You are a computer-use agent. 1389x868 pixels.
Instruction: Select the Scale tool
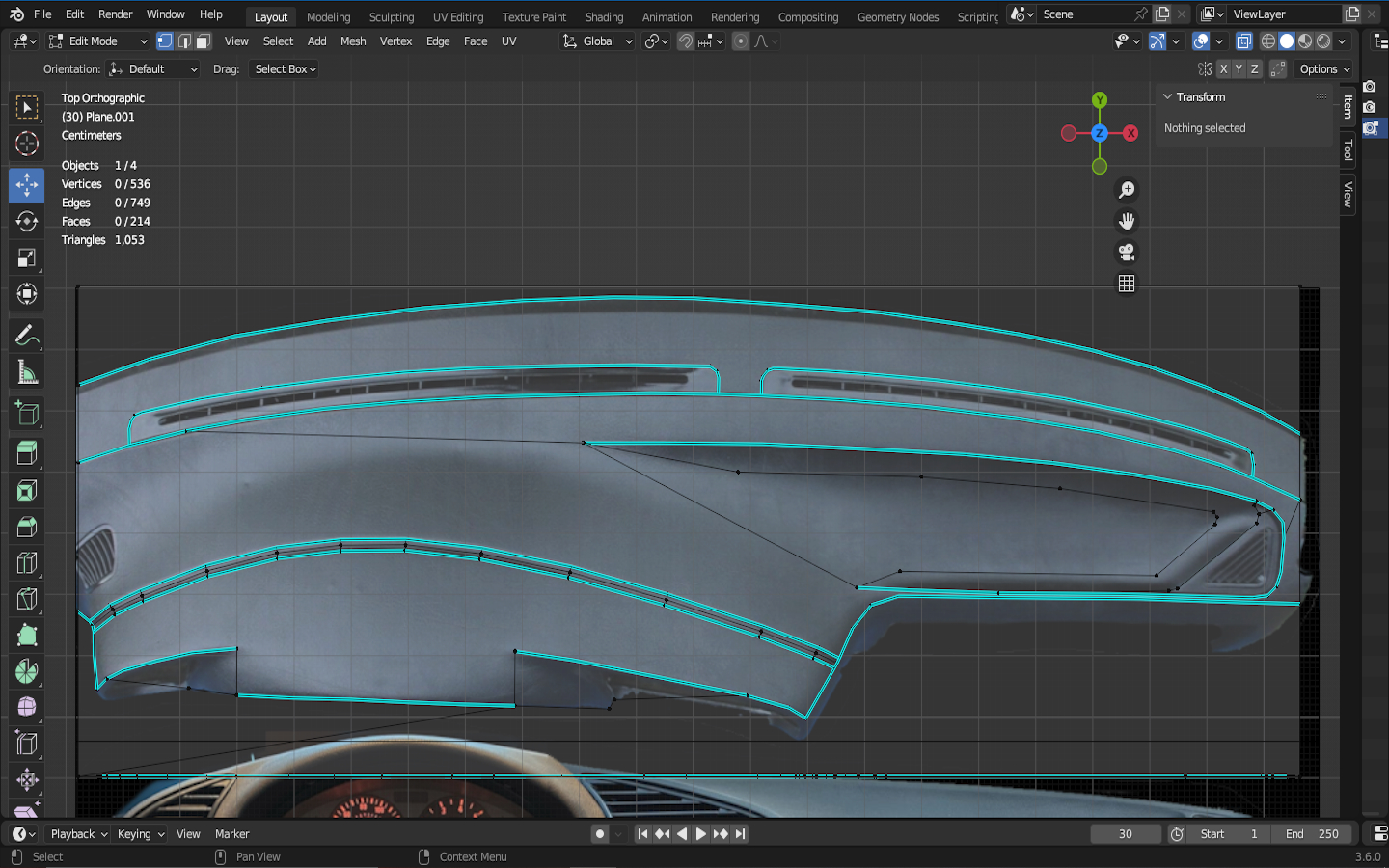pyautogui.click(x=26, y=258)
